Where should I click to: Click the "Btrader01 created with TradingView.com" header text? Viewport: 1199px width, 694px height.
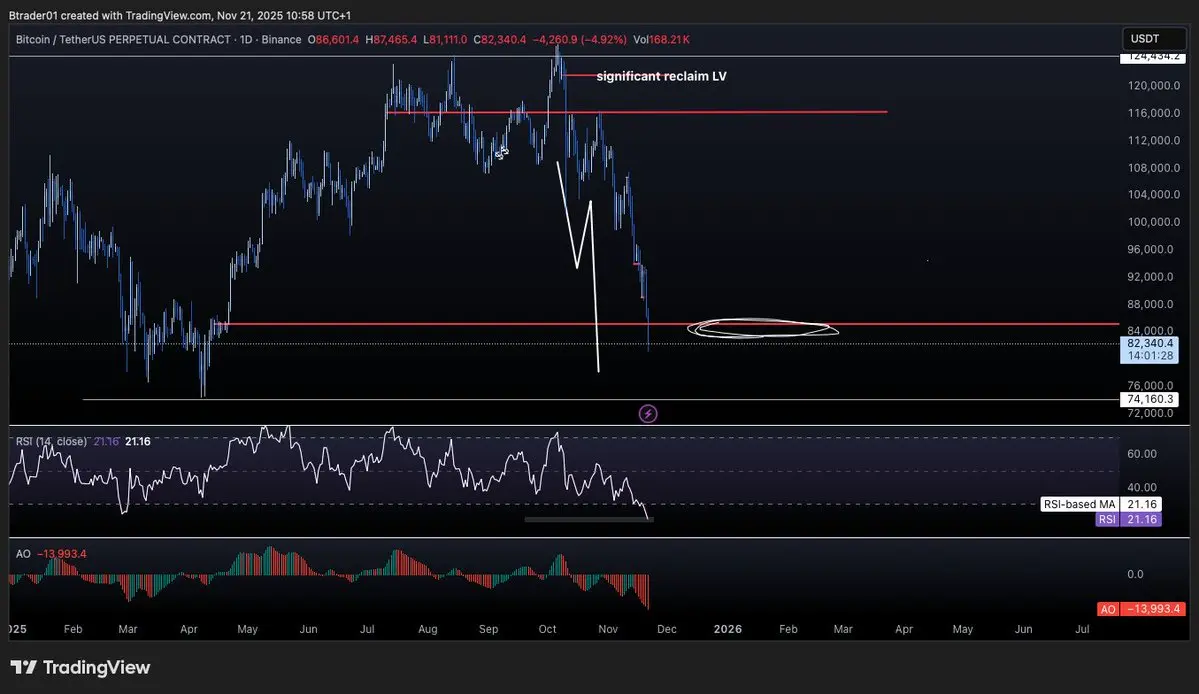coord(109,15)
